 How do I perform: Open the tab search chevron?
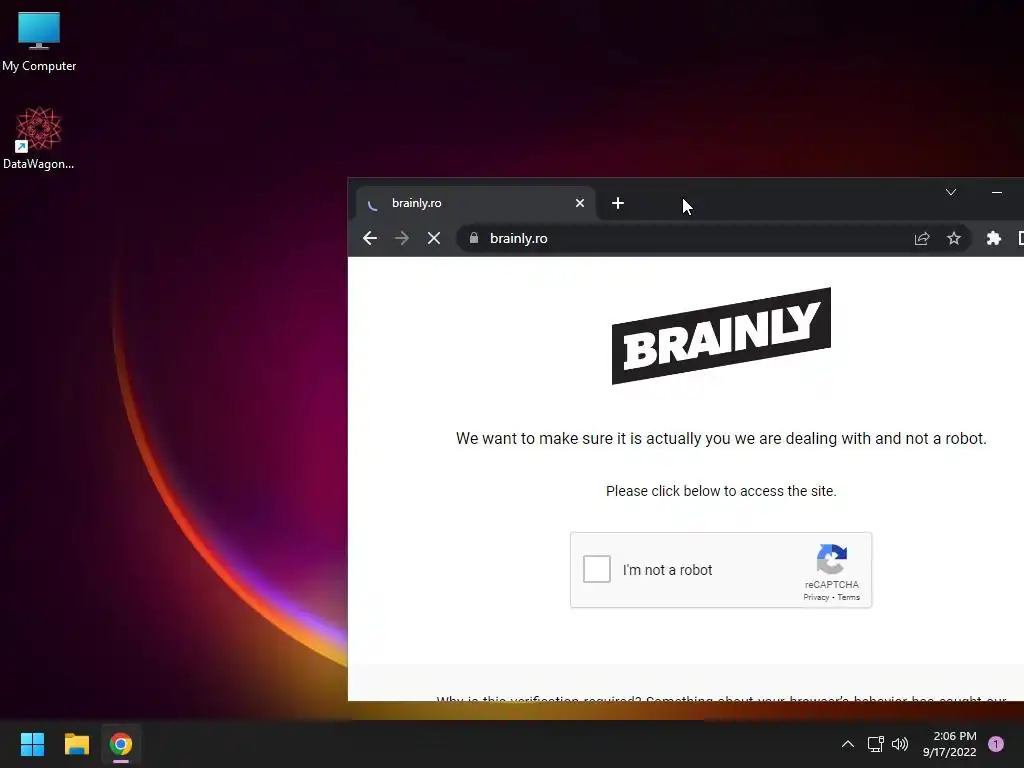951,192
